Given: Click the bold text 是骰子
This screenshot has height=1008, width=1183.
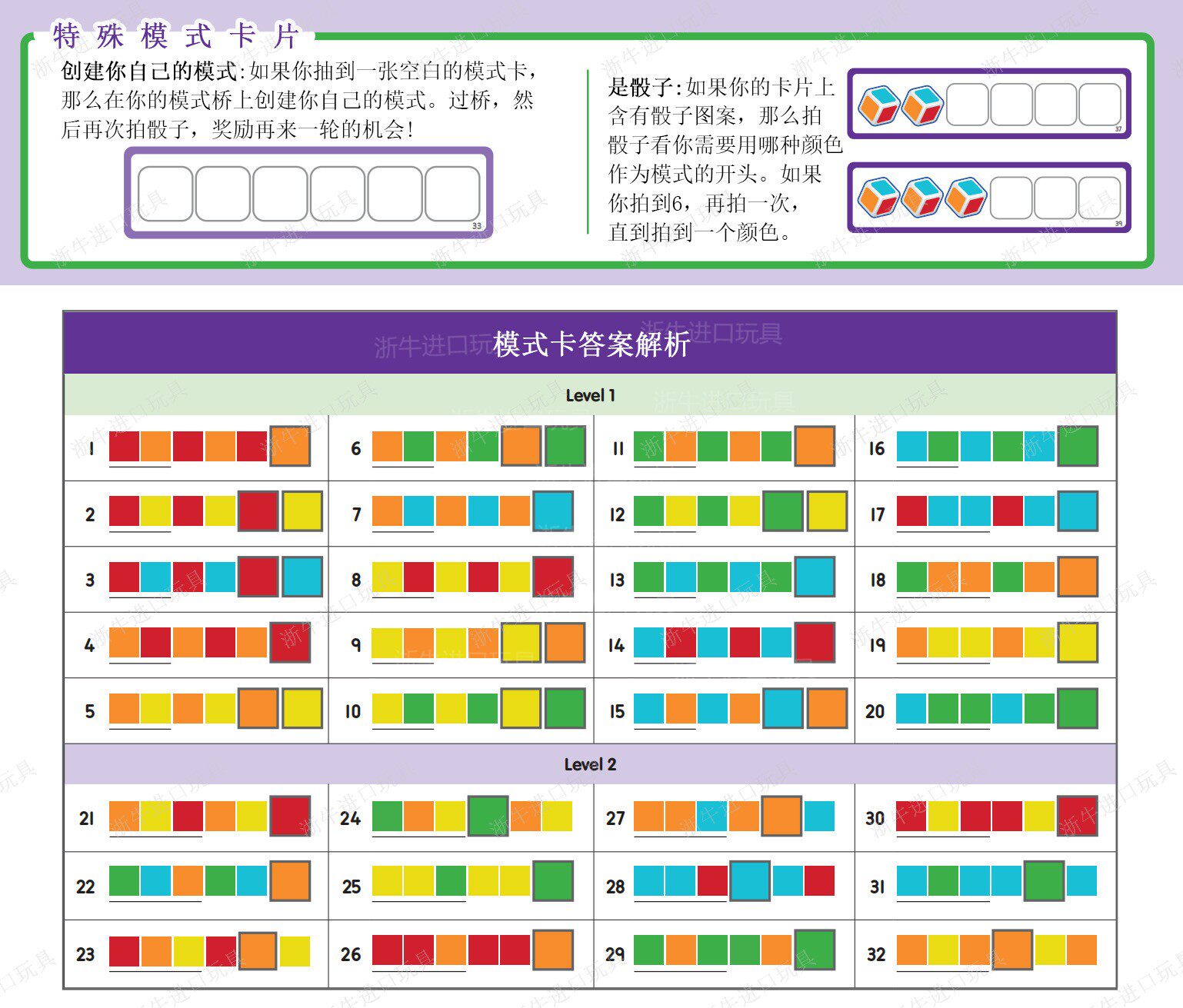Looking at the screenshot, I should click(x=640, y=87).
